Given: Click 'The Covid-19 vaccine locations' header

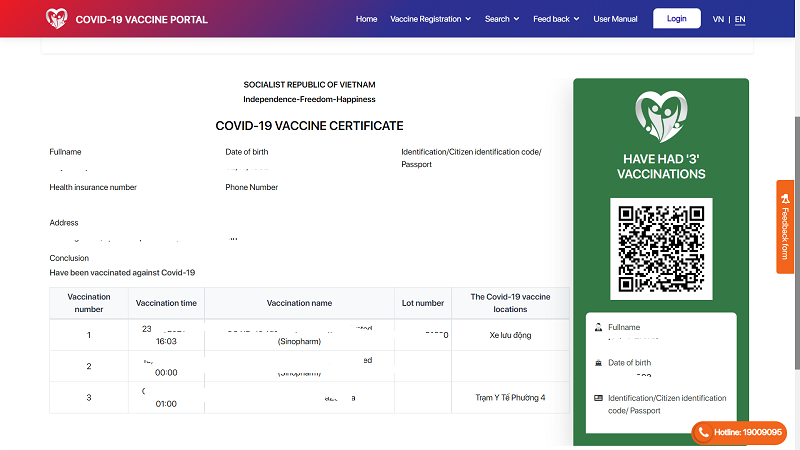Looking at the screenshot, I should pyautogui.click(x=510, y=303).
